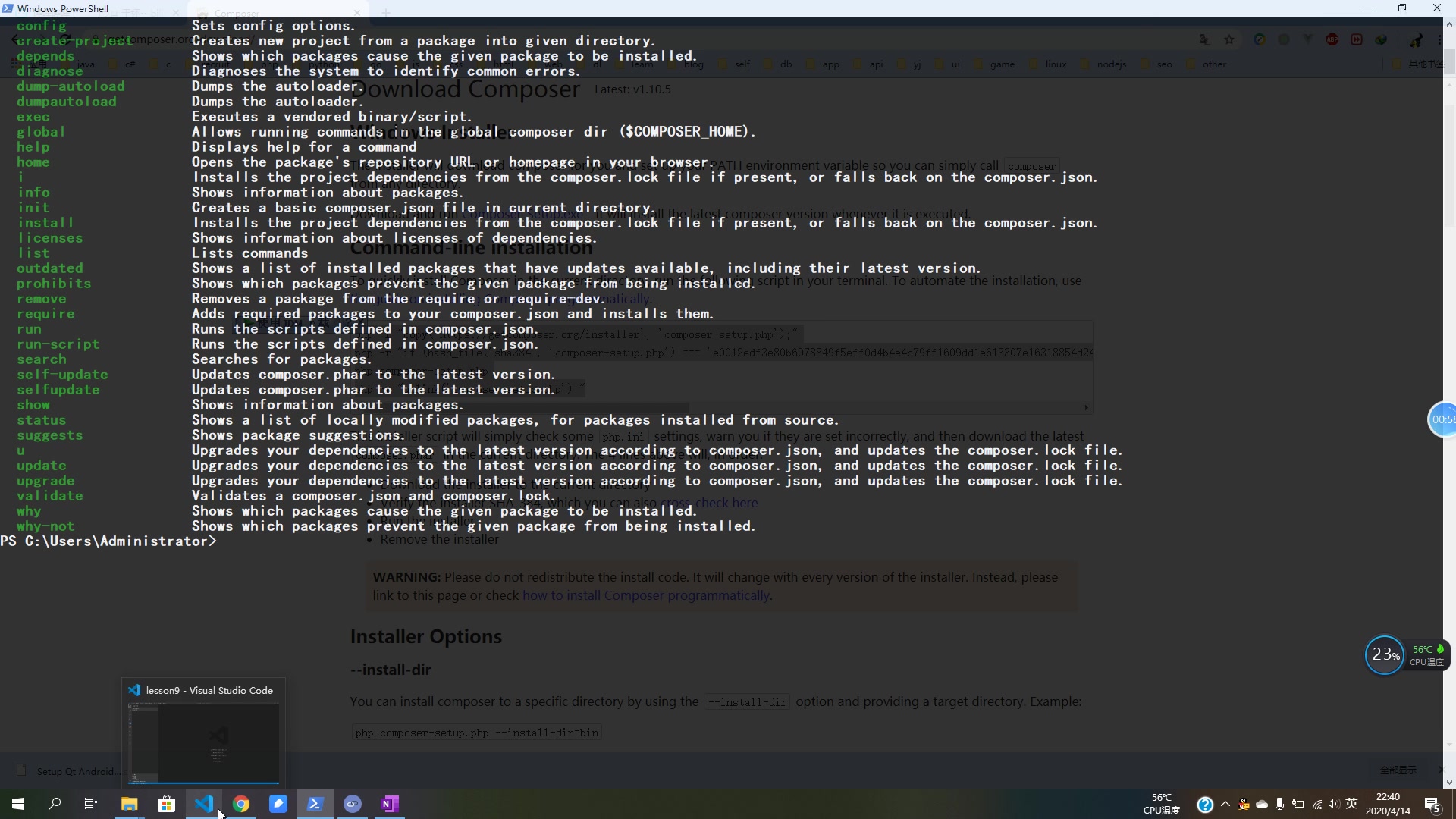
Task: Click the round timer bubble at right edge
Action: pyautogui.click(x=1442, y=419)
